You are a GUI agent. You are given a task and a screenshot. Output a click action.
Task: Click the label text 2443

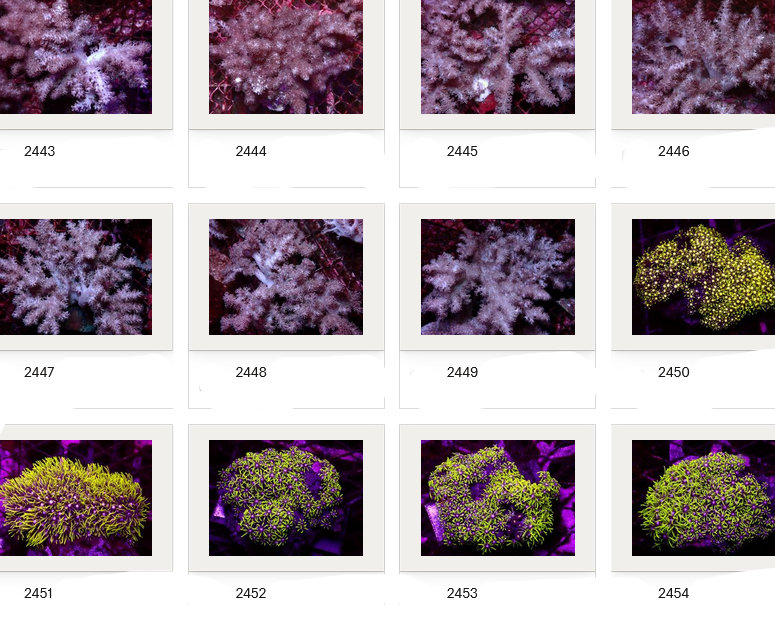(40, 151)
